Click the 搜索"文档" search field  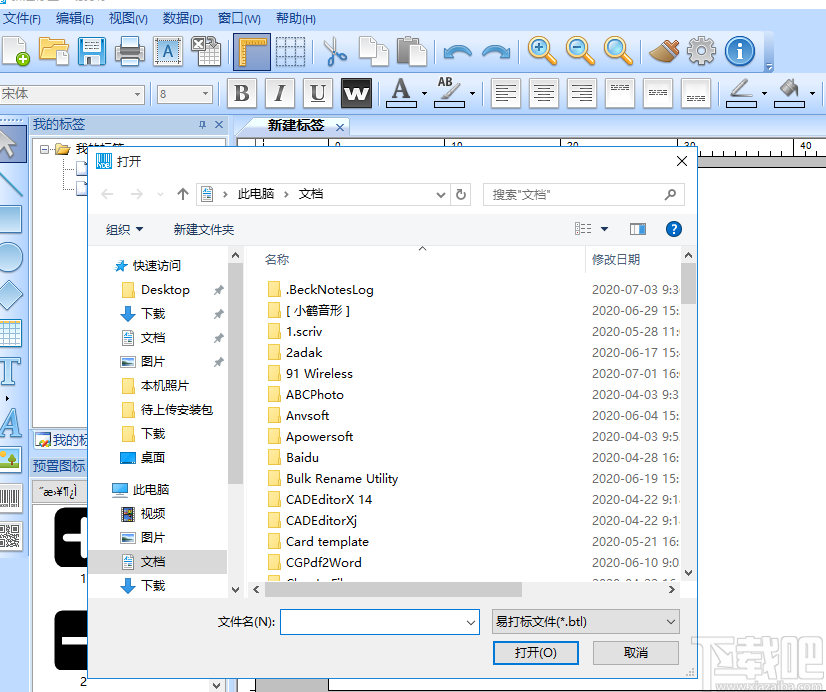(584, 194)
